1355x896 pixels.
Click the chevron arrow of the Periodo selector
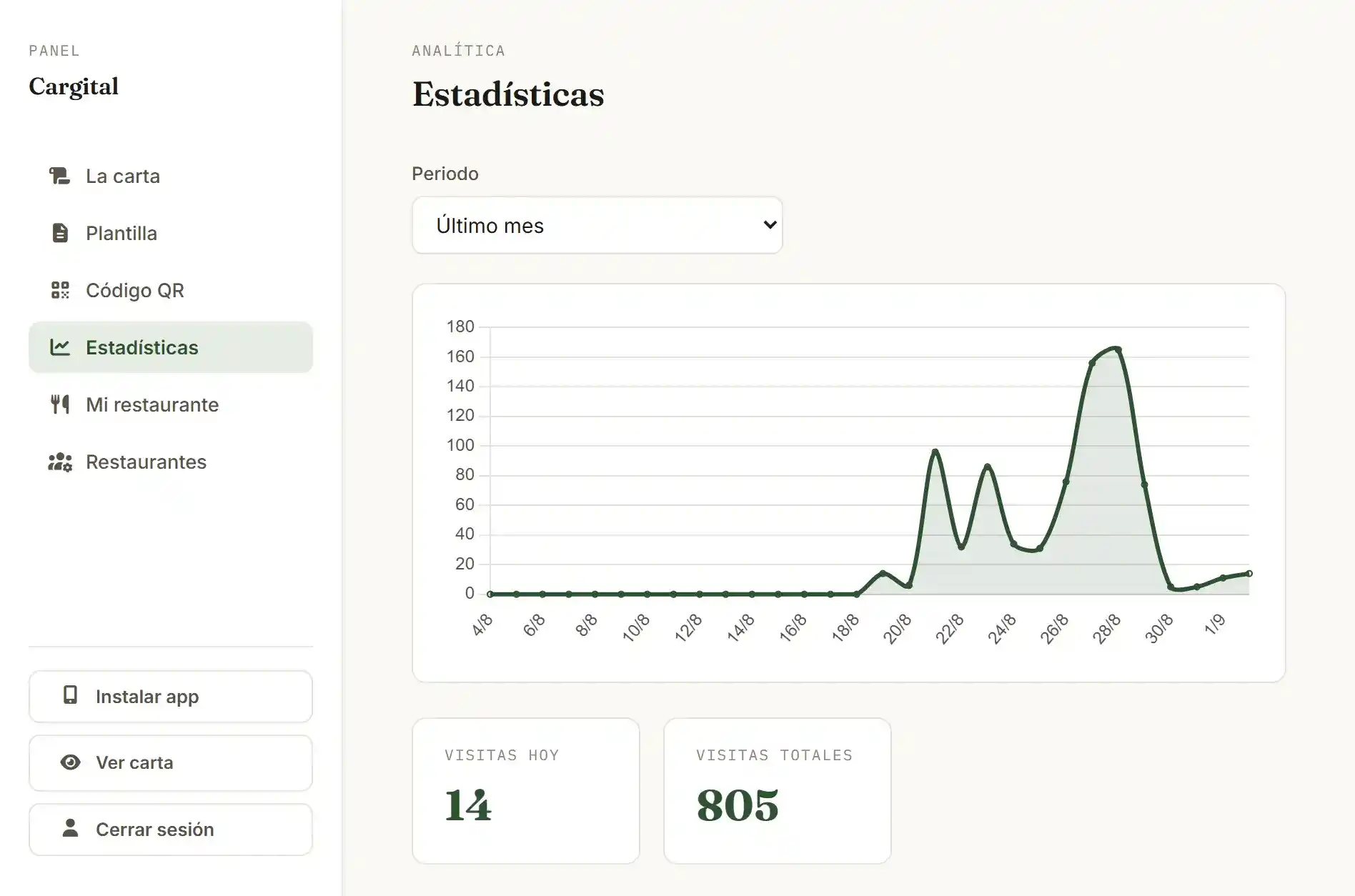pos(770,225)
